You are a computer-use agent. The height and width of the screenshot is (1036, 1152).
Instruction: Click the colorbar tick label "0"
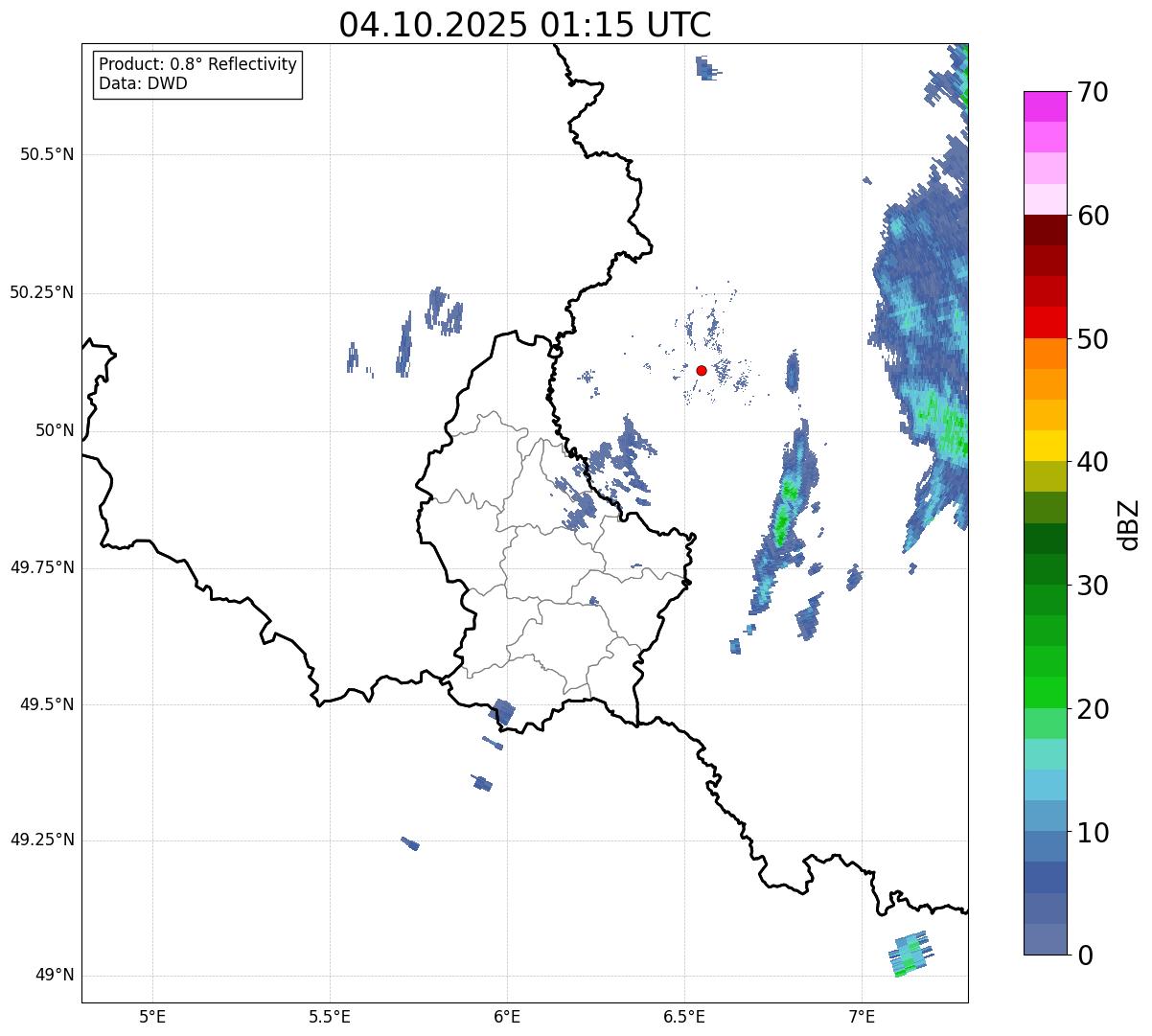(x=1085, y=955)
